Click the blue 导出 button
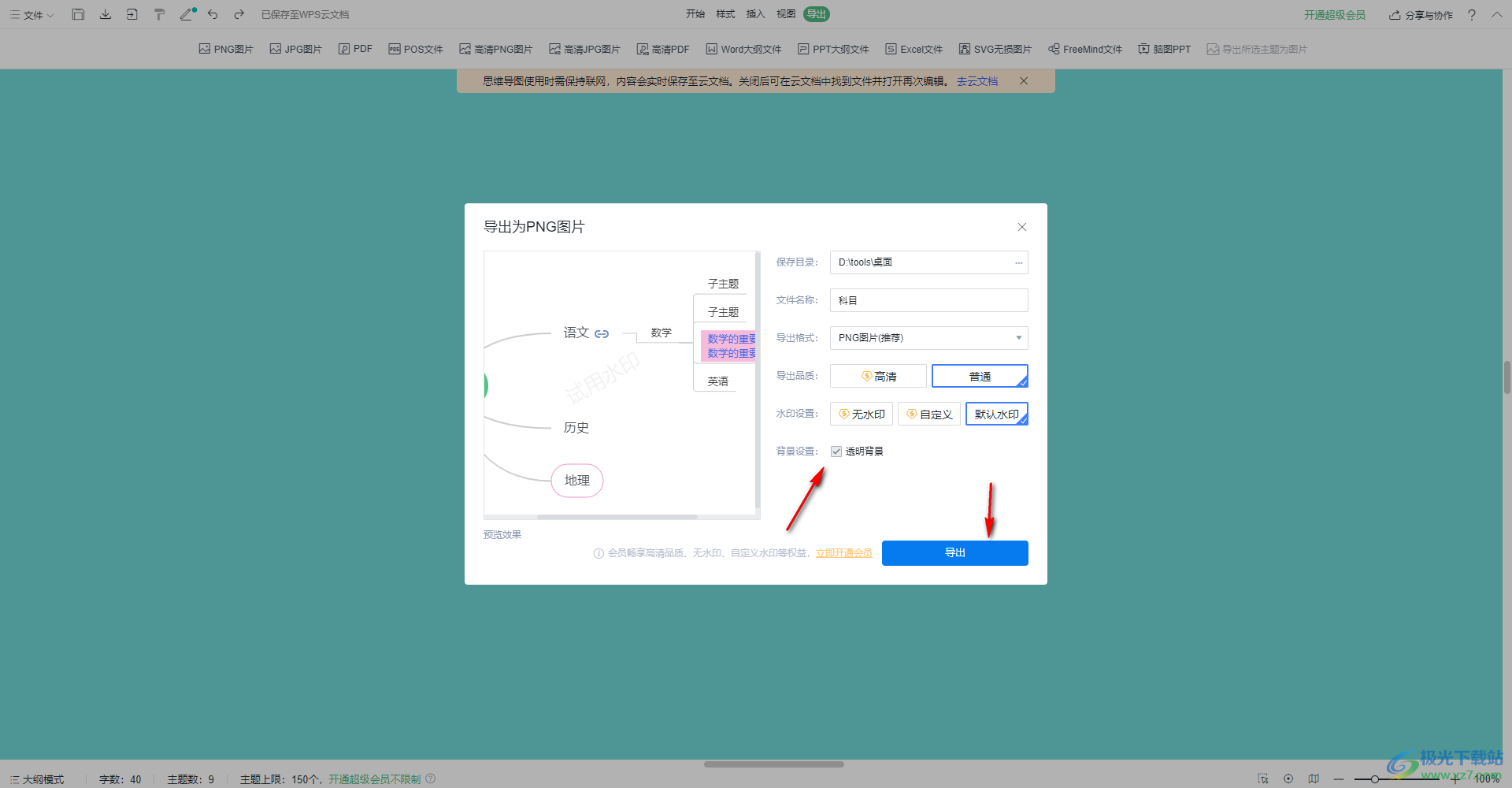 coord(955,553)
